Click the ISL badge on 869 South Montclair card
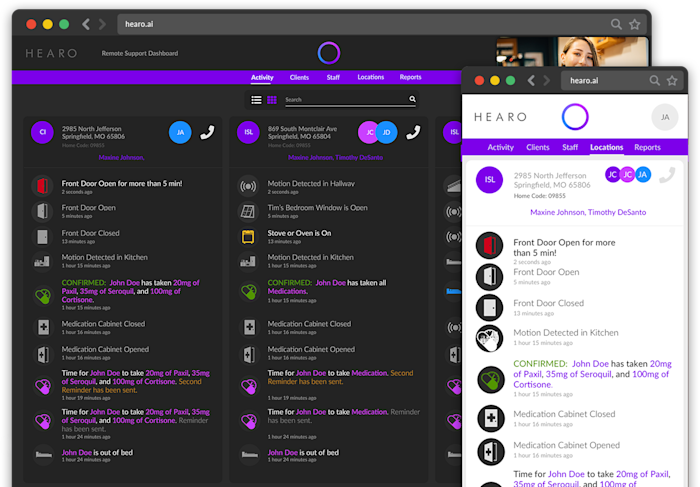This screenshot has height=487, width=700. click(248, 132)
